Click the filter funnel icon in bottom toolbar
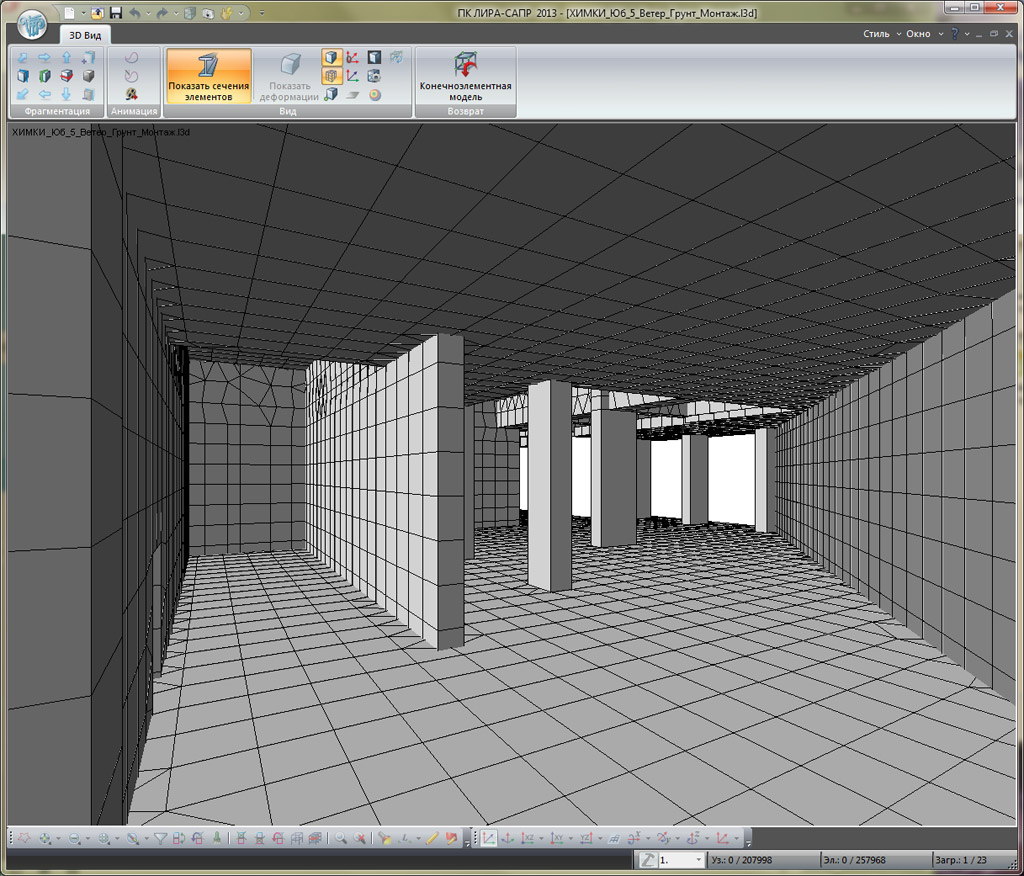 click(160, 838)
